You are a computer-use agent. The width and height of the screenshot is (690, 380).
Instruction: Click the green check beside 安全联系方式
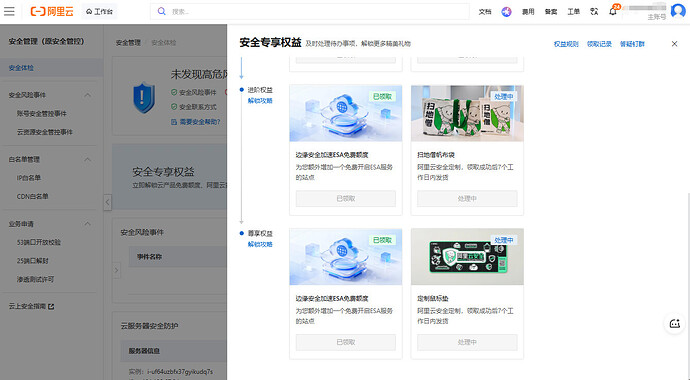[x=174, y=107]
